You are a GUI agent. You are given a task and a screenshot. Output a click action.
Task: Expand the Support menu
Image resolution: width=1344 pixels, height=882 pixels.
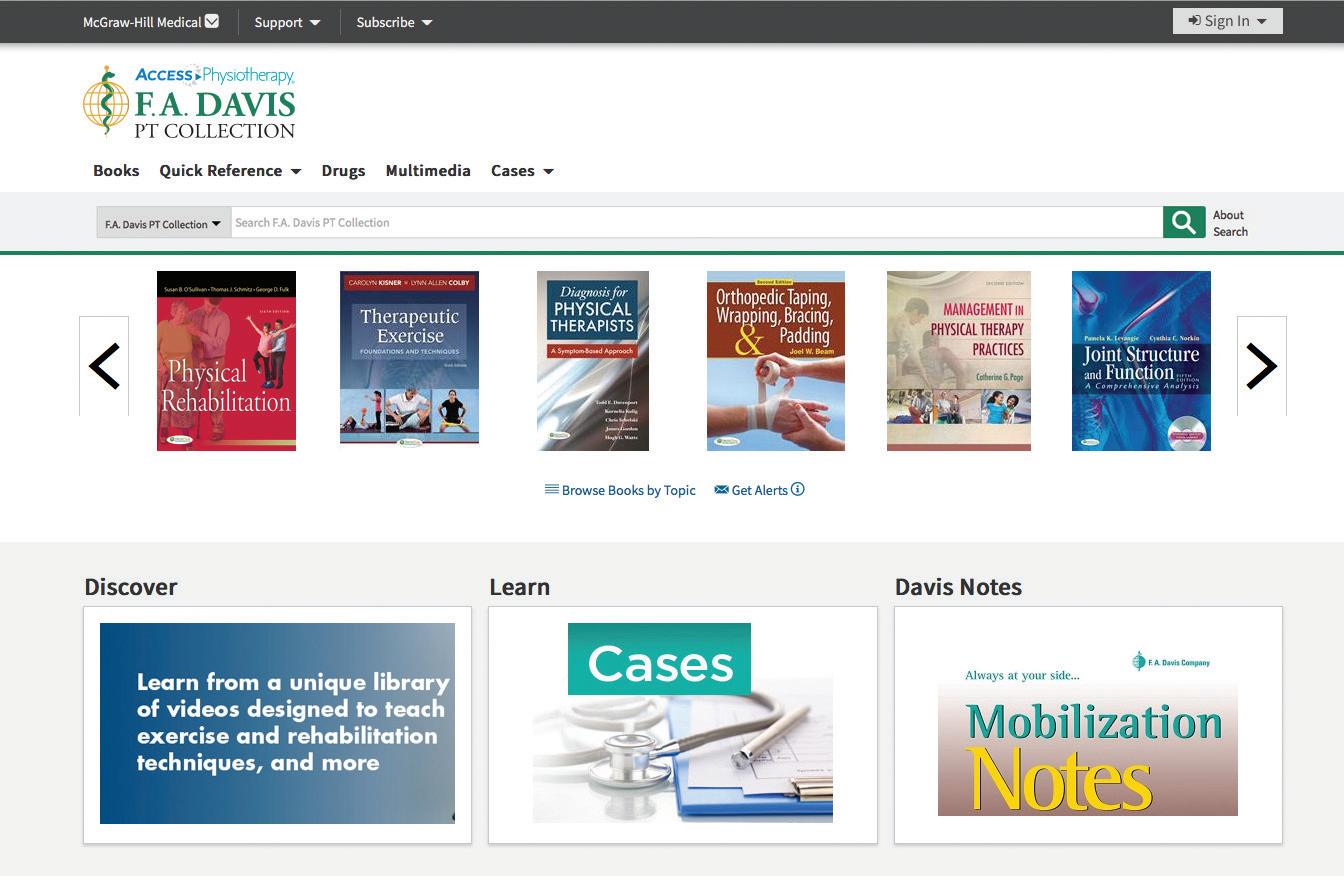coord(288,22)
